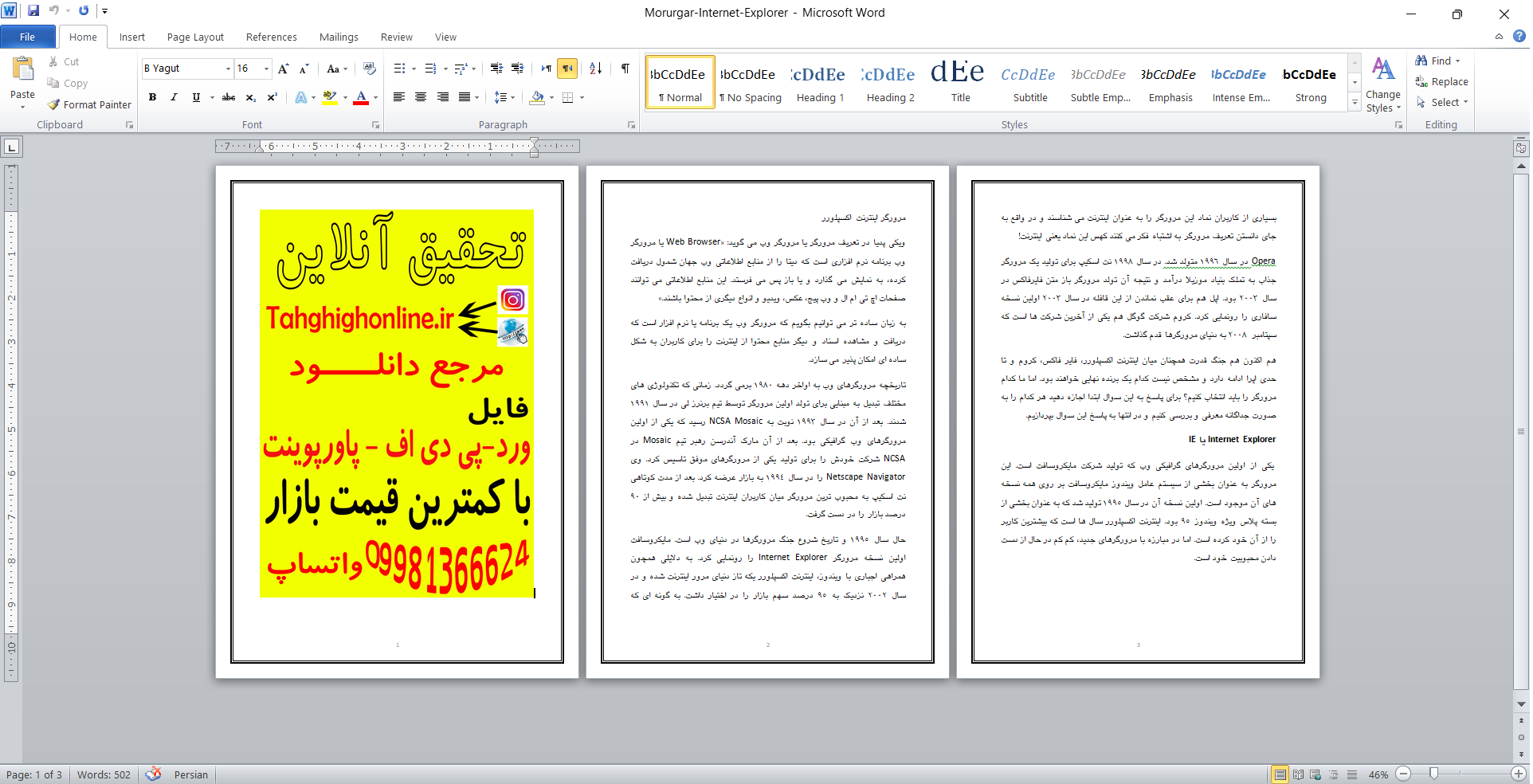Click the zoom slider handle
The width and height of the screenshot is (1533, 784).
coord(1433,774)
